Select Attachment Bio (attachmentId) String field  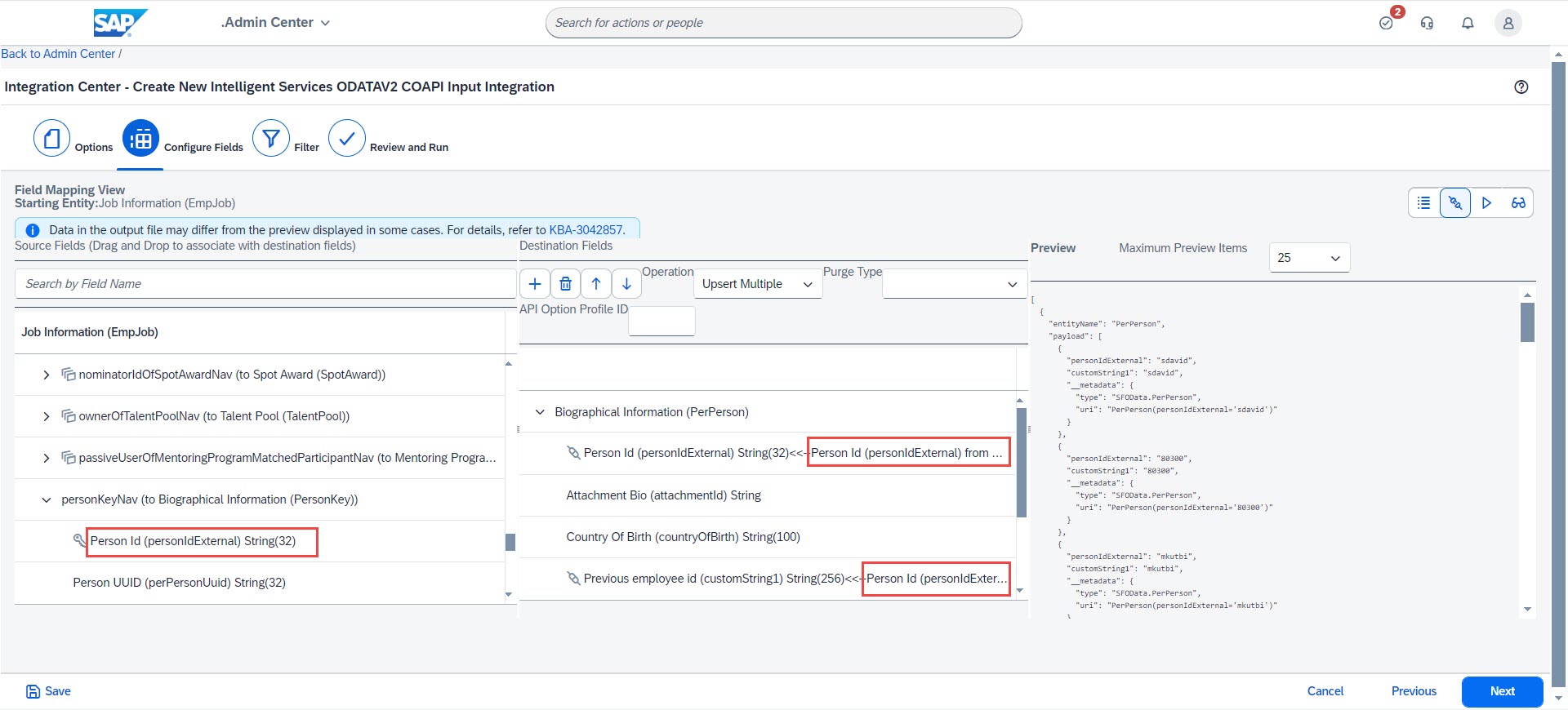pos(663,495)
